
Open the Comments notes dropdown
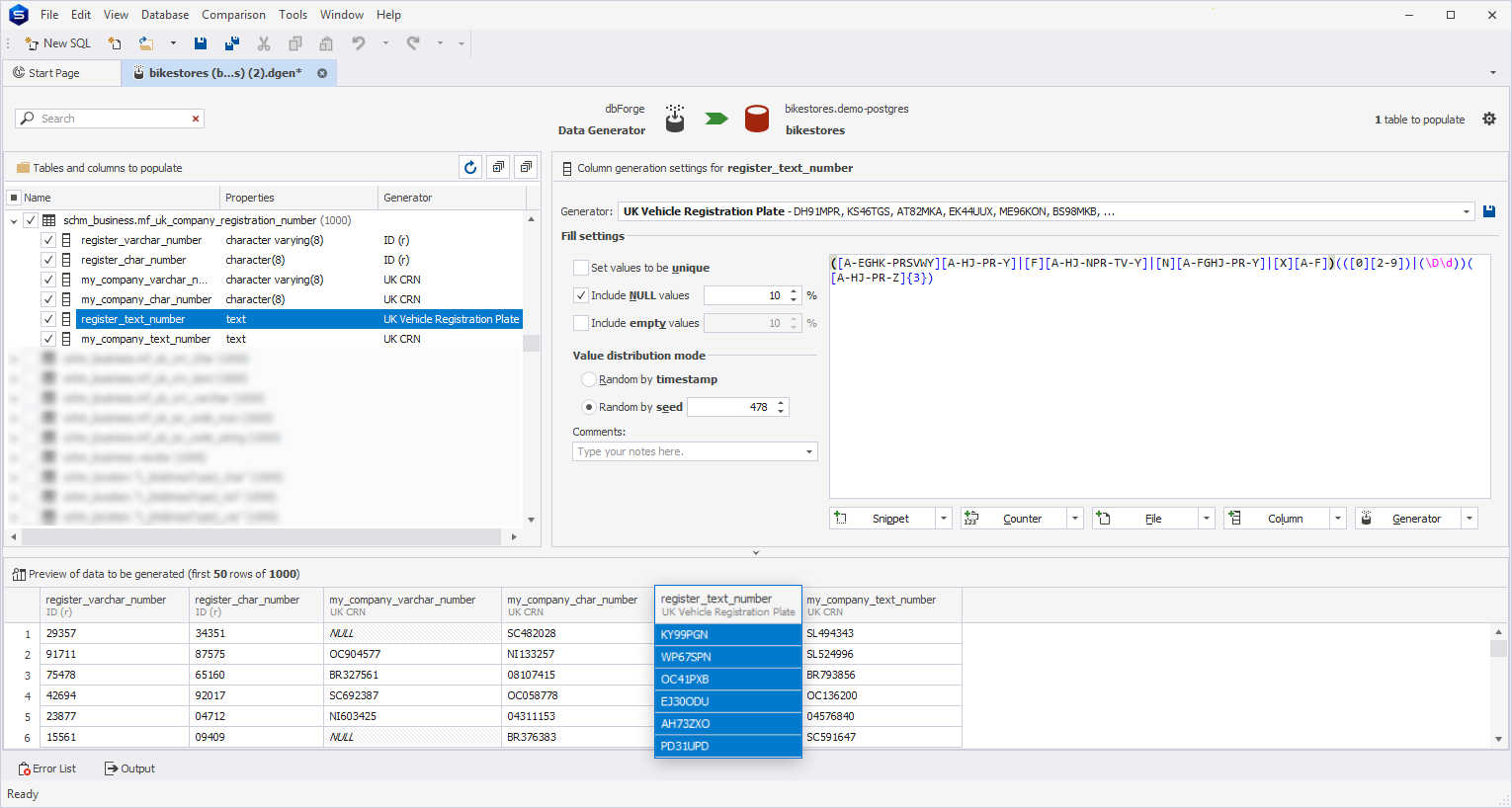(x=809, y=451)
